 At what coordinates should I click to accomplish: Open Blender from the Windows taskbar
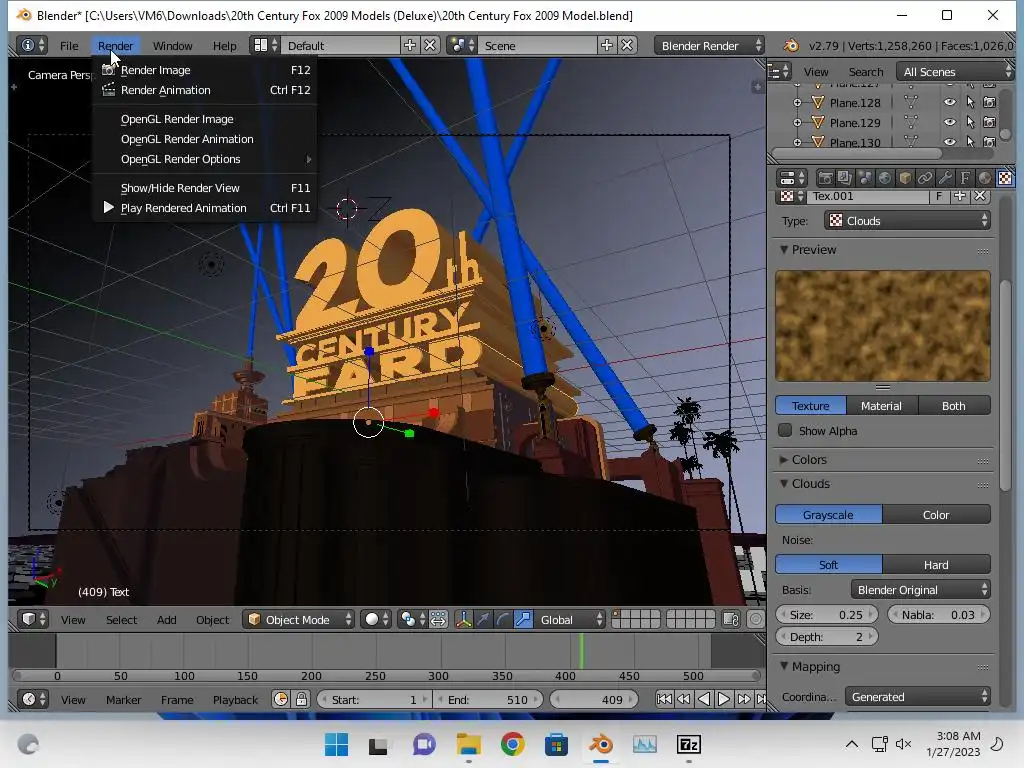click(x=601, y=744)
